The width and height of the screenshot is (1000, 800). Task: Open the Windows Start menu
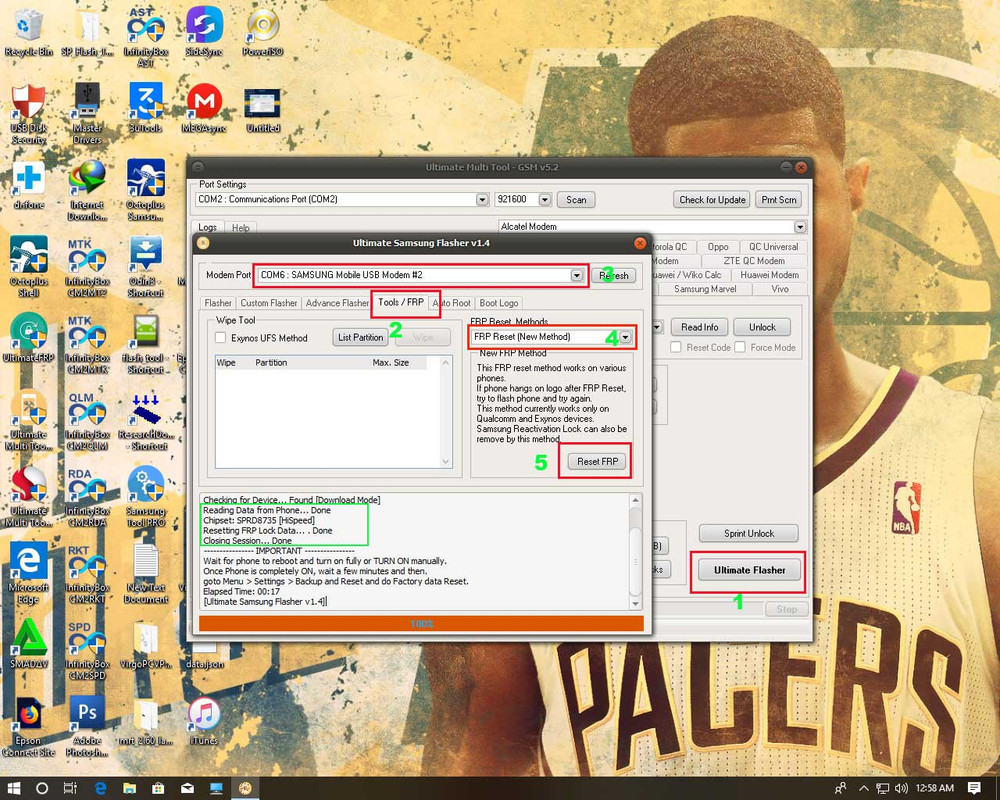click(x=13, y=788)
